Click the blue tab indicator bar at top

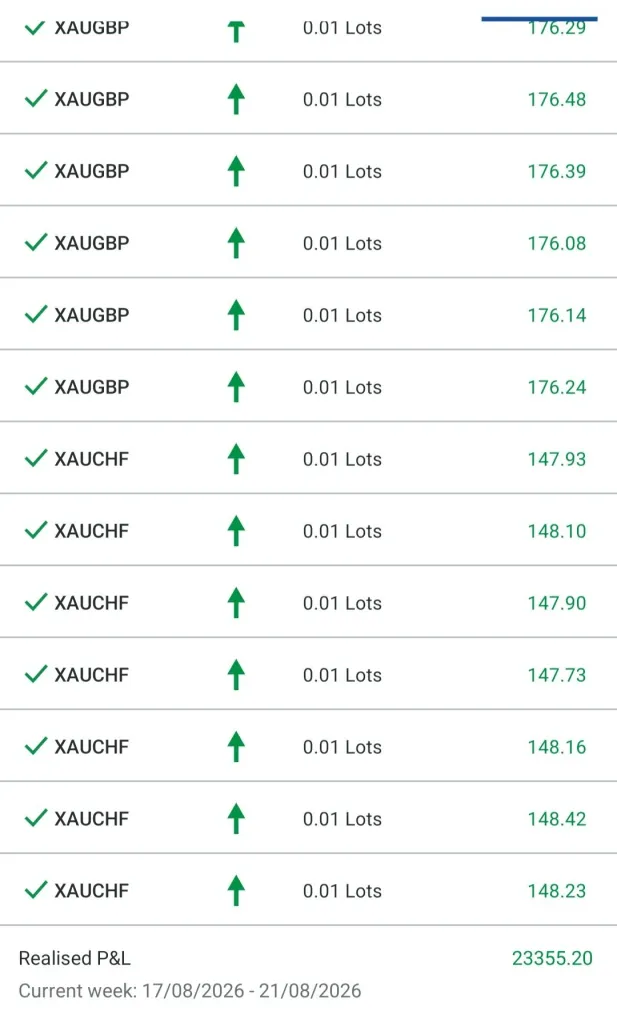click(539, 19)
